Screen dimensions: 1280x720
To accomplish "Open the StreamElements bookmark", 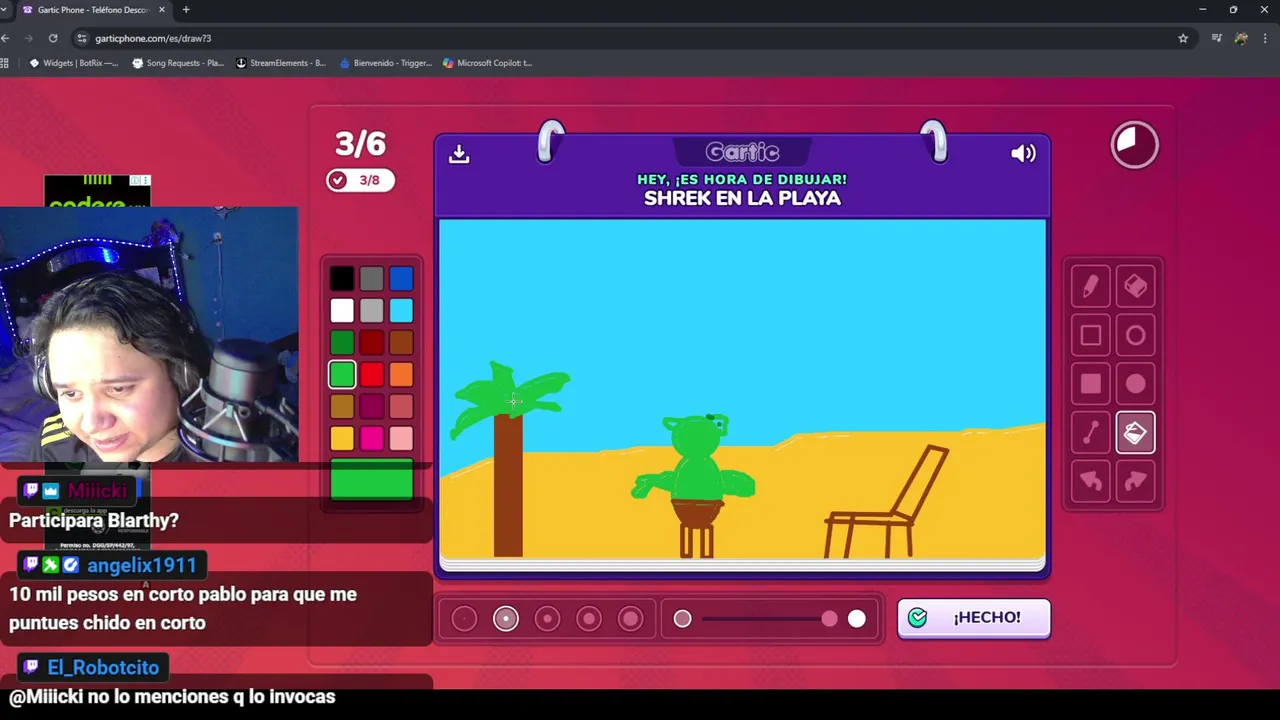I will (x=281, y=63).
